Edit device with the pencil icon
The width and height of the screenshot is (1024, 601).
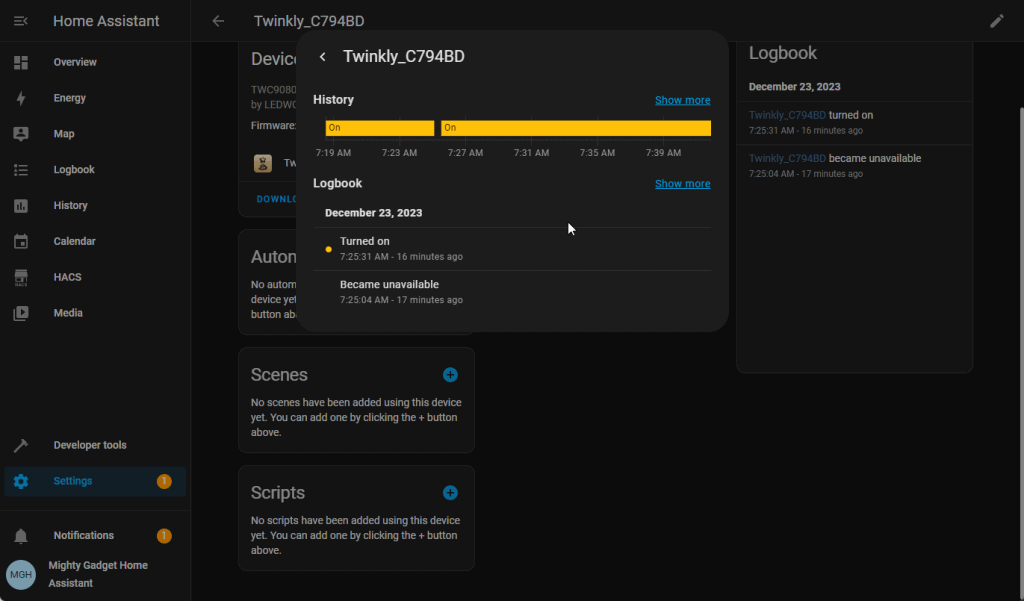pos(996,21)
